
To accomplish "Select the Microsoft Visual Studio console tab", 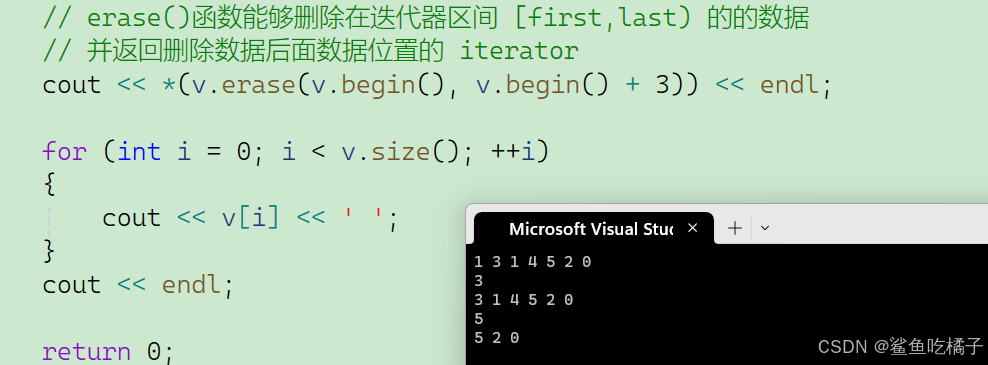I will [594, 228].
